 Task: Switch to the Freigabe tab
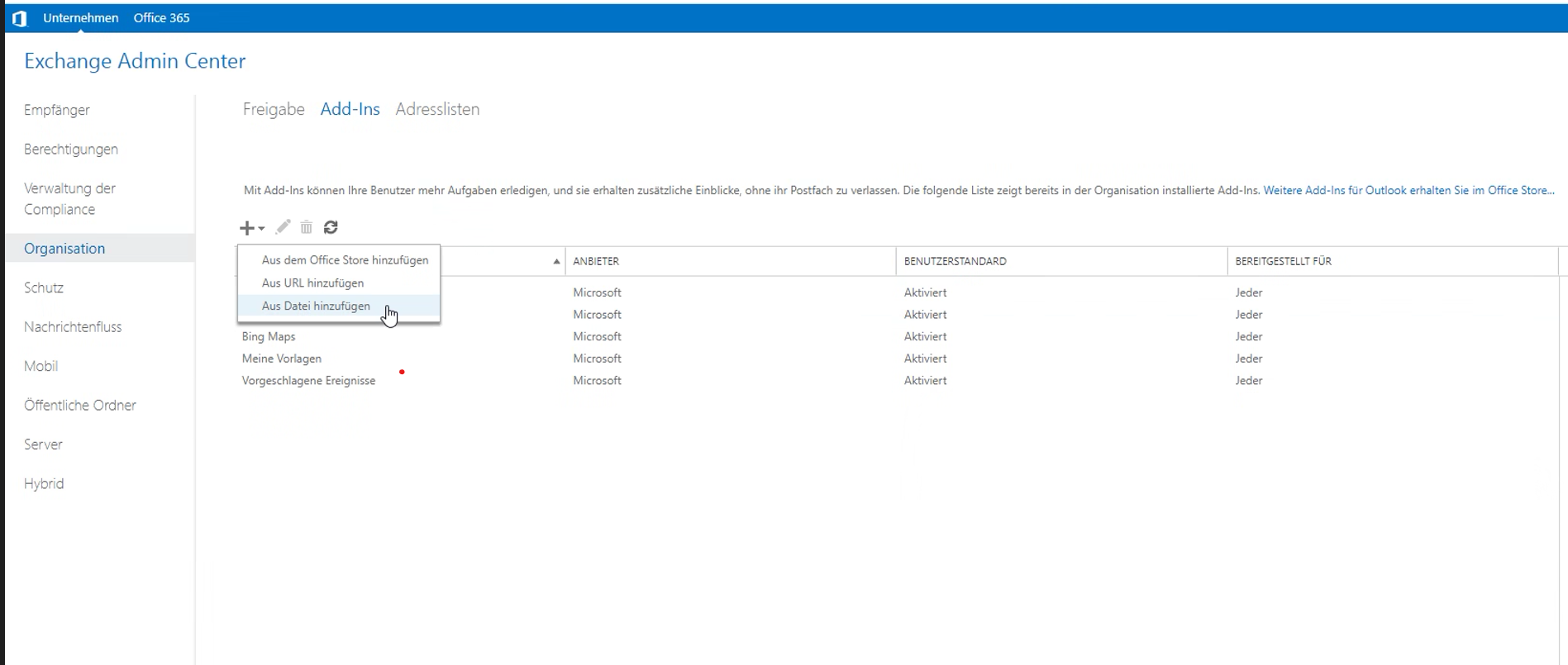274,109
